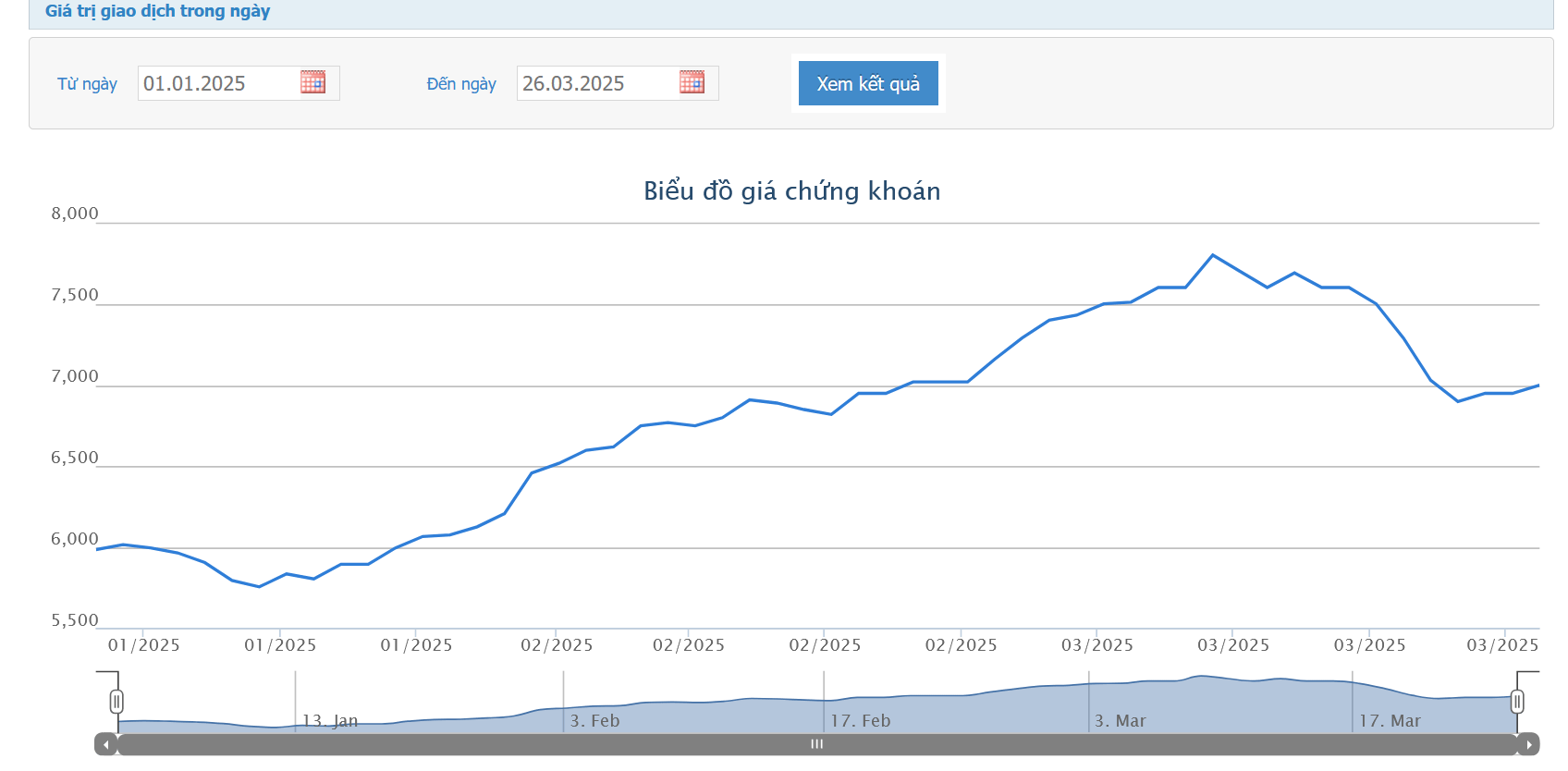Click the Đến ngày label text
Viewport: 1568px width, 771px height.
tap(461, 84)
